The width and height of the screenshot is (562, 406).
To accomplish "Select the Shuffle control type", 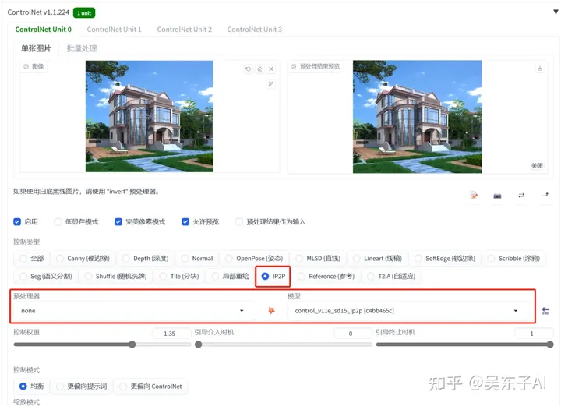I will pos(115,276).
